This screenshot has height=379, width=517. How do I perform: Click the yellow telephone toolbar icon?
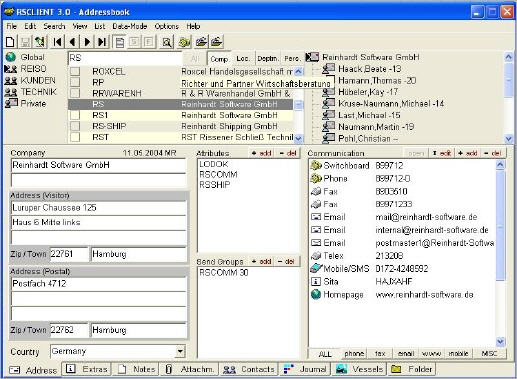(184, 42)
